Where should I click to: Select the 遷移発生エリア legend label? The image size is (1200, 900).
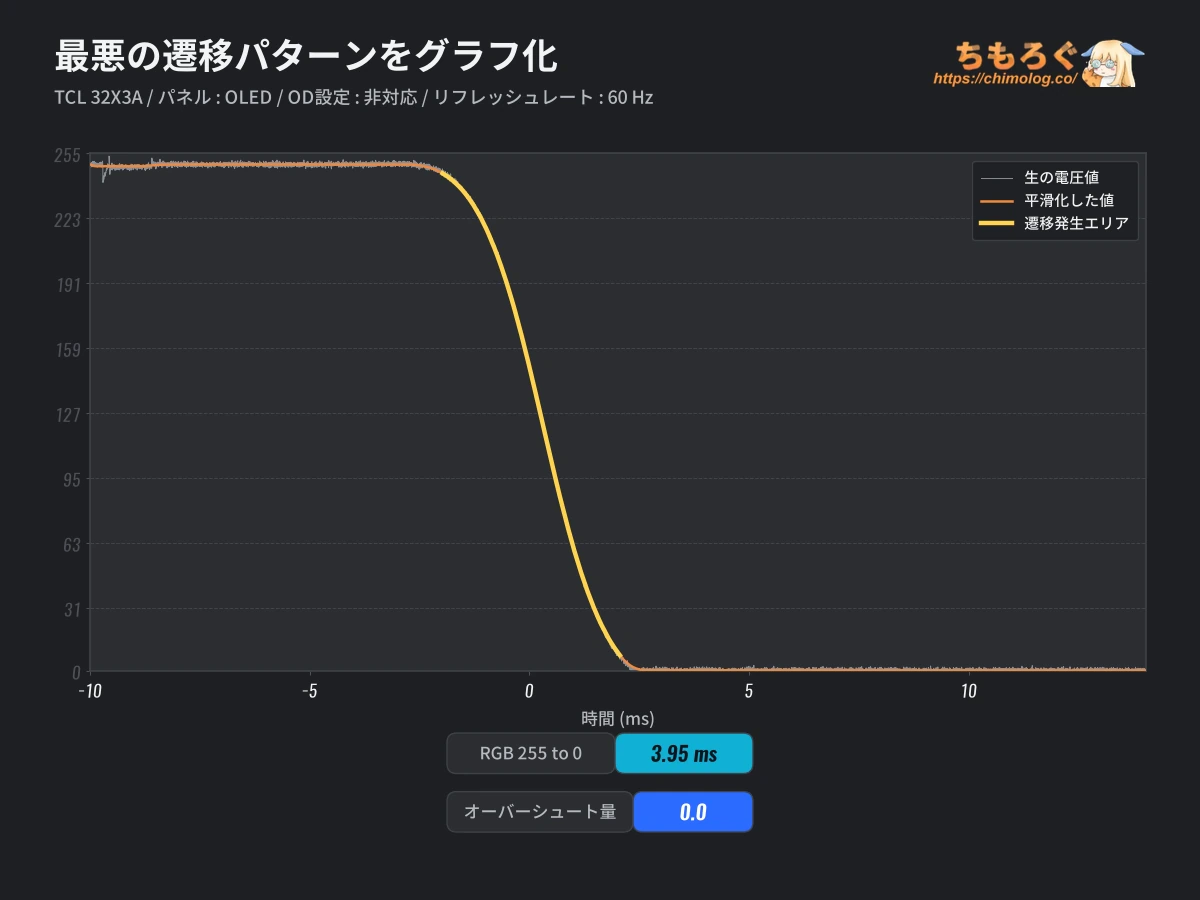[x=1076, y=224]
